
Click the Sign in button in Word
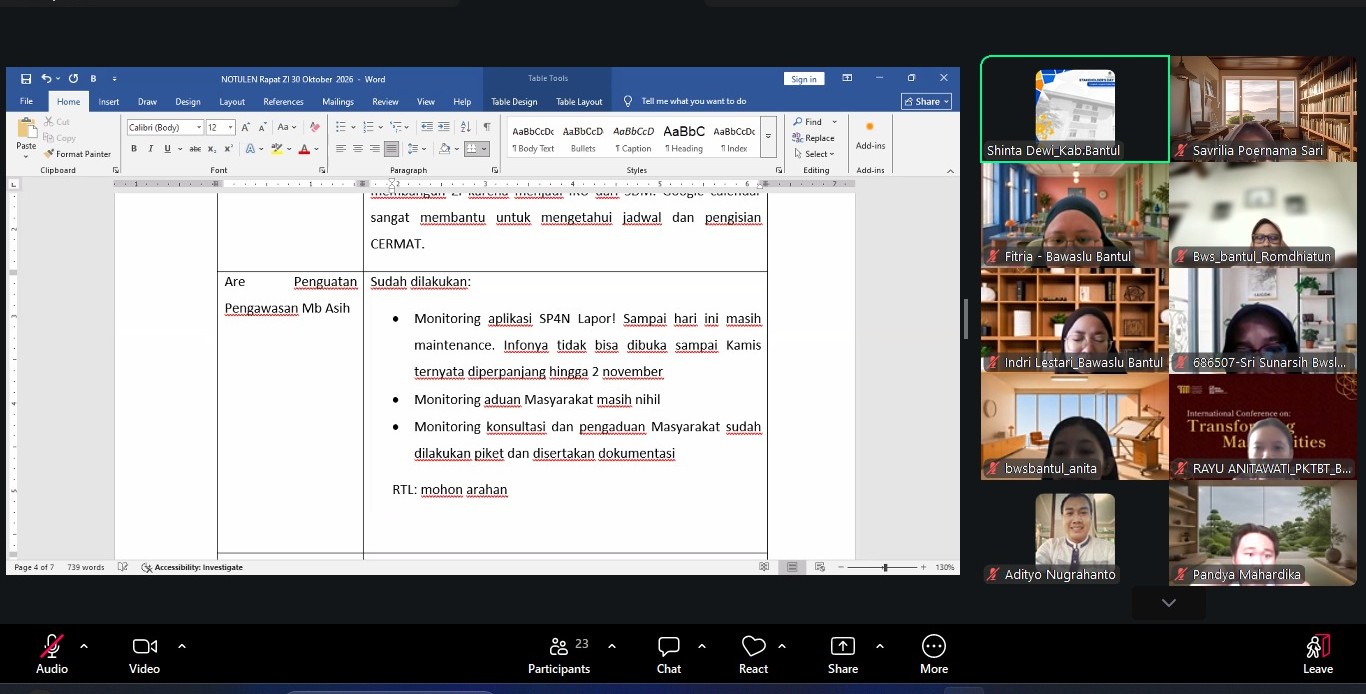tap(803, 79)
